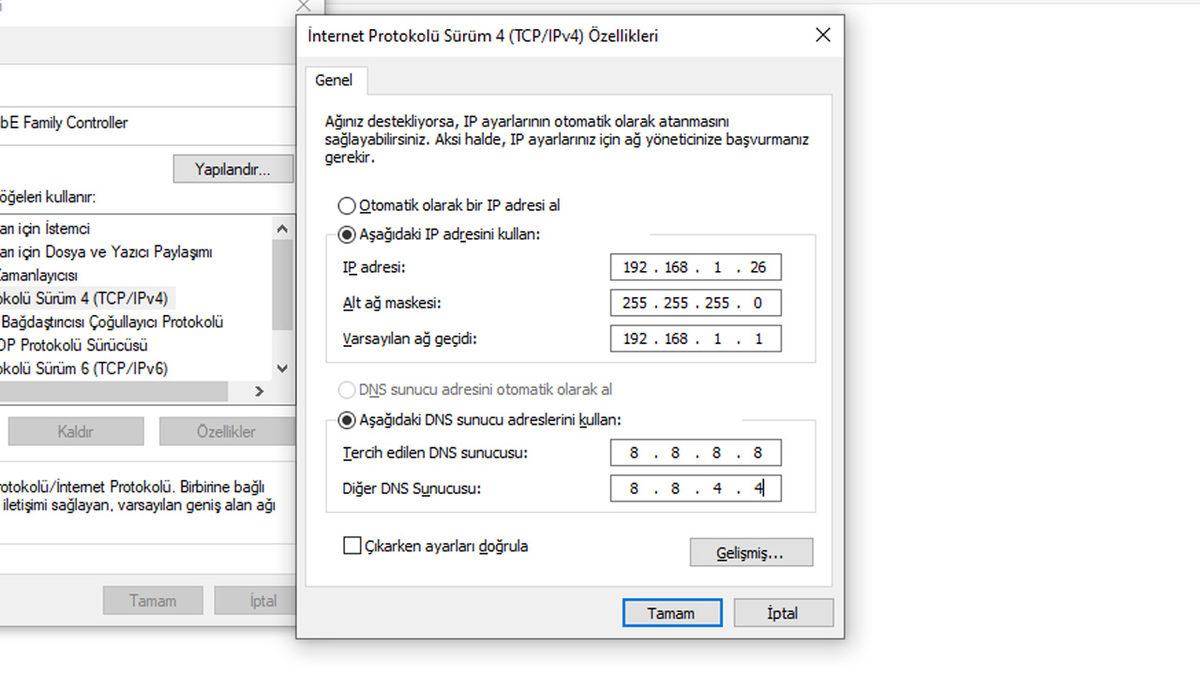Image resolution: width=1200 pixels, height=675 pixels.
Task: Click the Diğer DNS Sunucusu field
Action: pos(696,488)
